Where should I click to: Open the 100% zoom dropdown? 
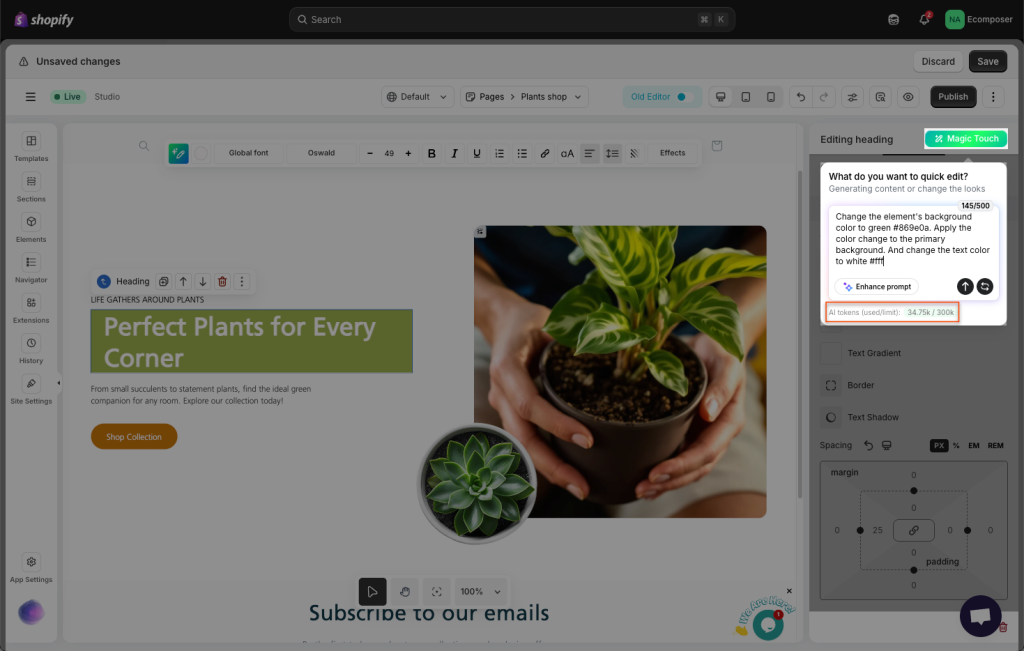click(x=480, y=592)
